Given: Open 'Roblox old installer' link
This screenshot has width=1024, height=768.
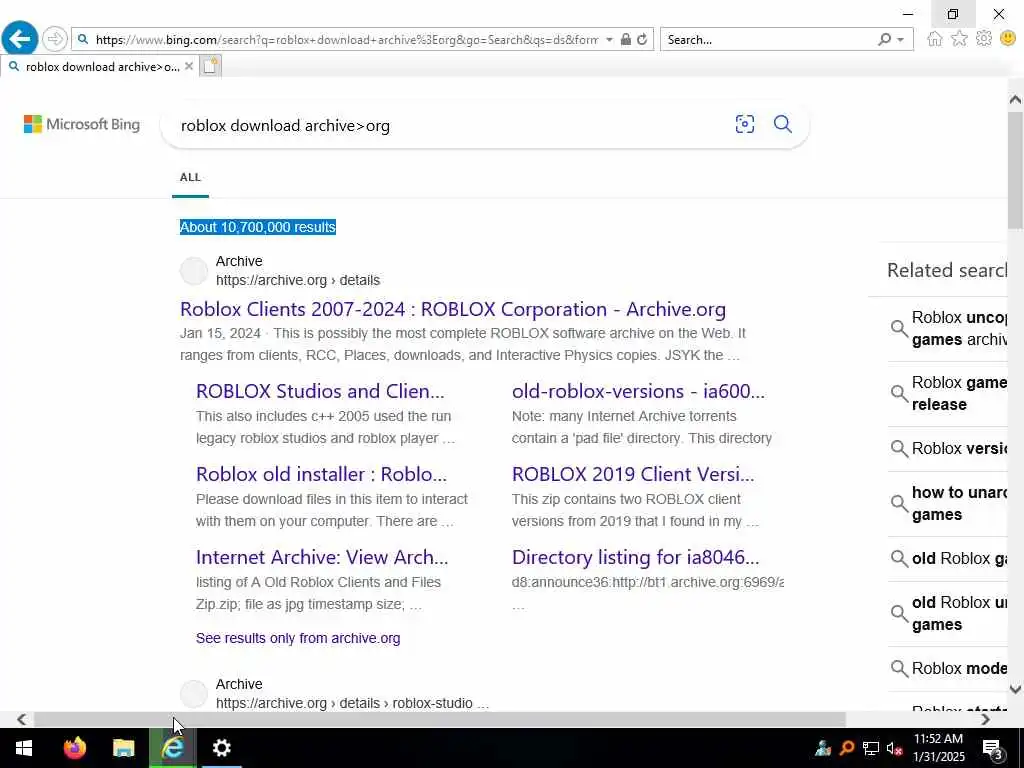Looking at the screenshot, I should [321, 474].
